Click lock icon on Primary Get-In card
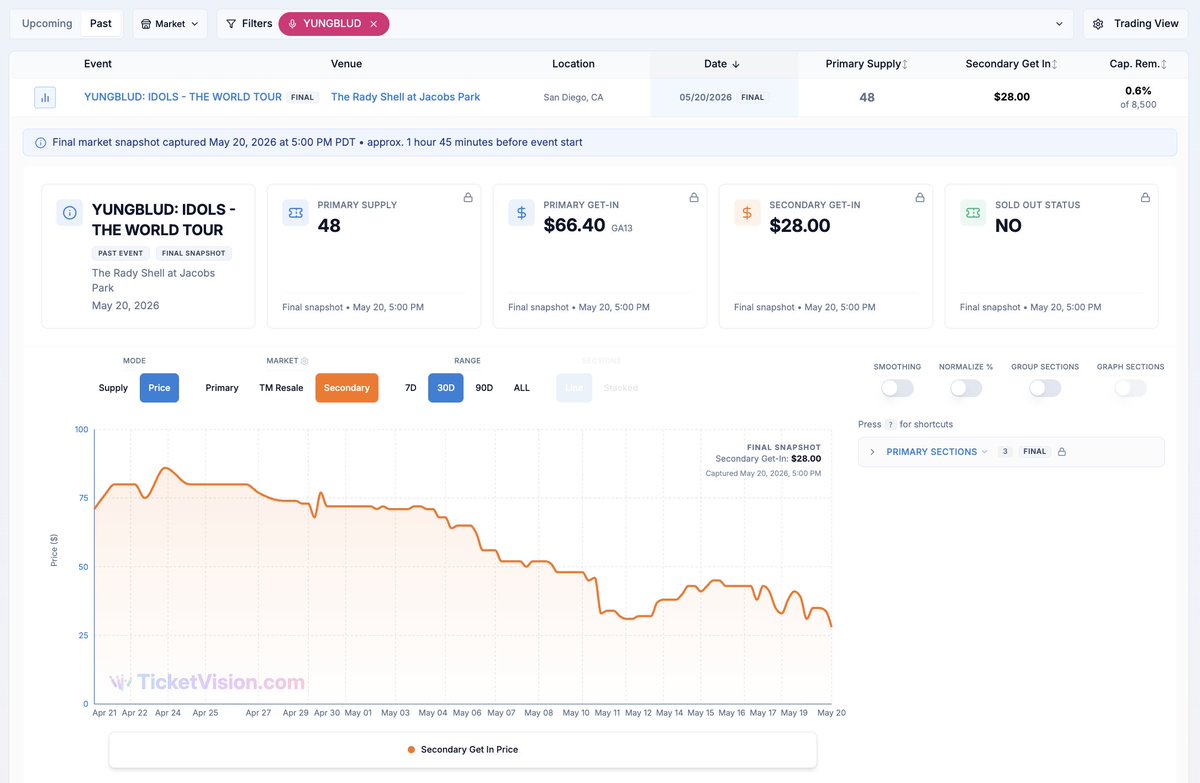This screenshot has height=783, width=1200. pyautogui.click(x=694, y=198)
